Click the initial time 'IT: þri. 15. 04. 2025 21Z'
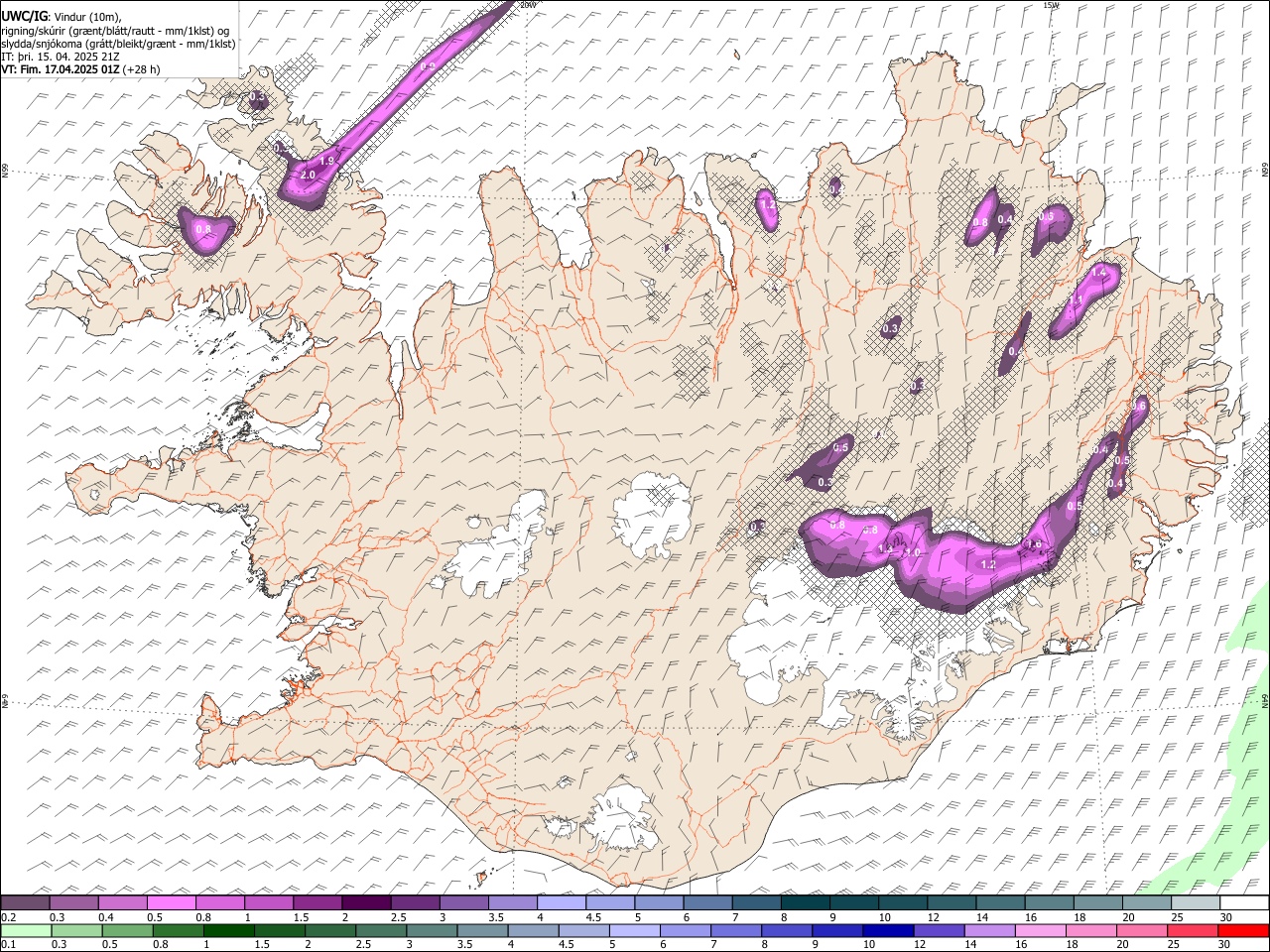1270x952 pixels. [60, 57]
